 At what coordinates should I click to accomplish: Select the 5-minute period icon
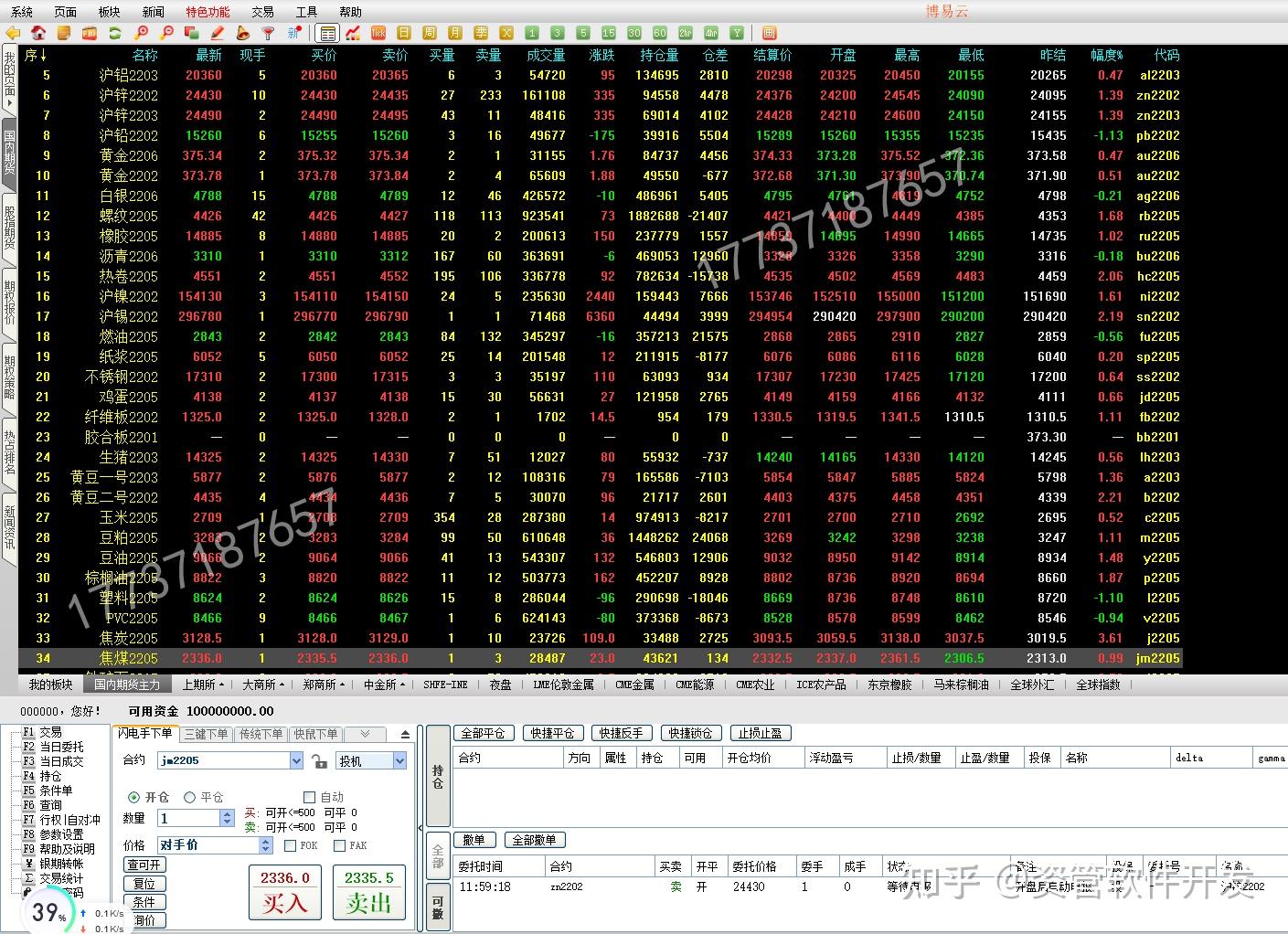point(583,33)
